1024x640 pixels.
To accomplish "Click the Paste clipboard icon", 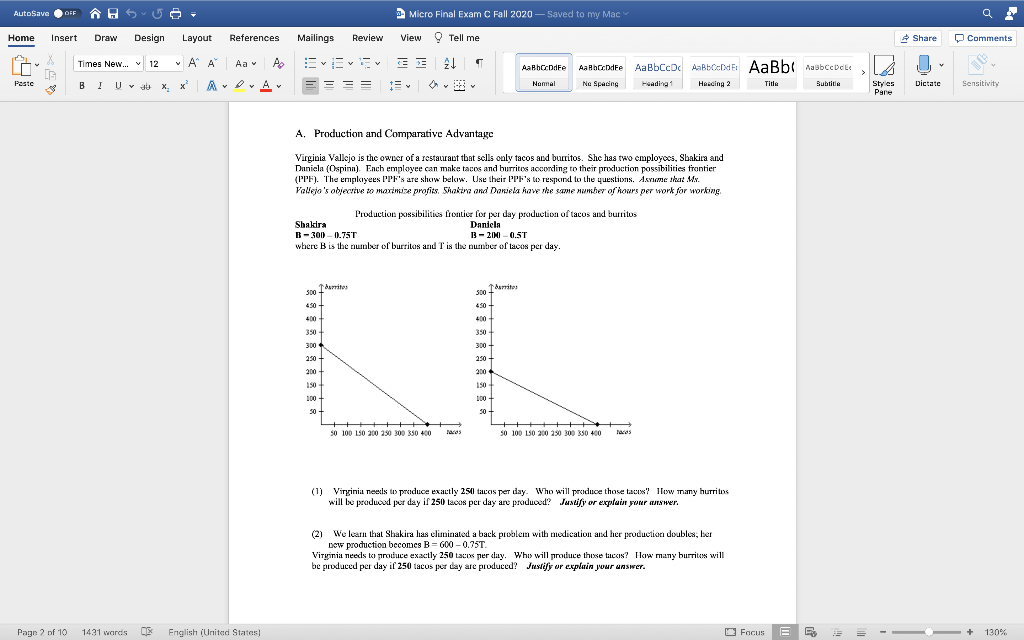I will [22, 66].
